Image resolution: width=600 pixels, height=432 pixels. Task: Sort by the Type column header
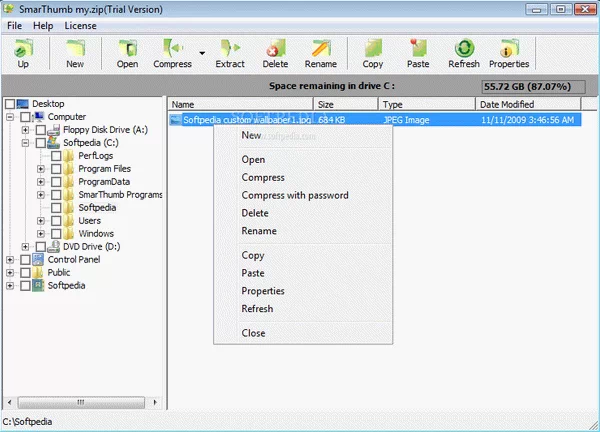click(427, 104)
